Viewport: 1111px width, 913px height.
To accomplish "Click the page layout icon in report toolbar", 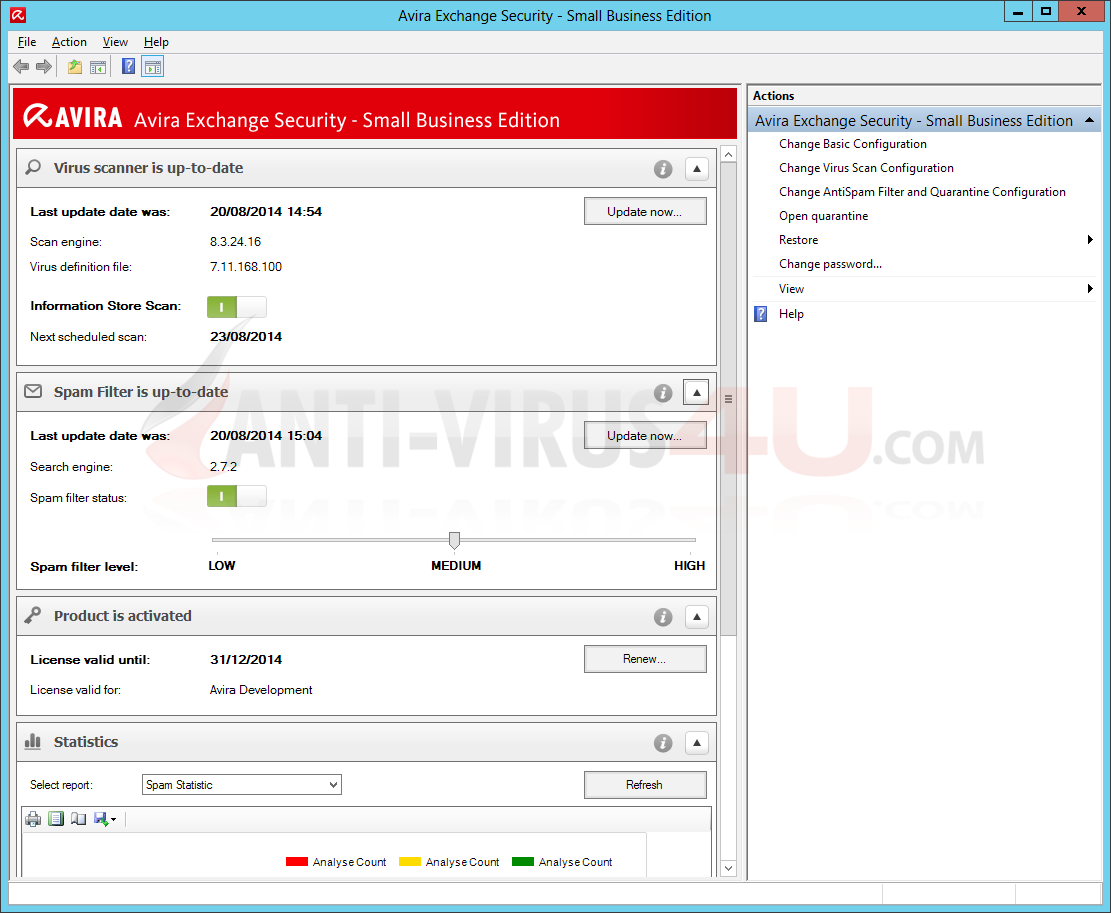I will point(56,819).
